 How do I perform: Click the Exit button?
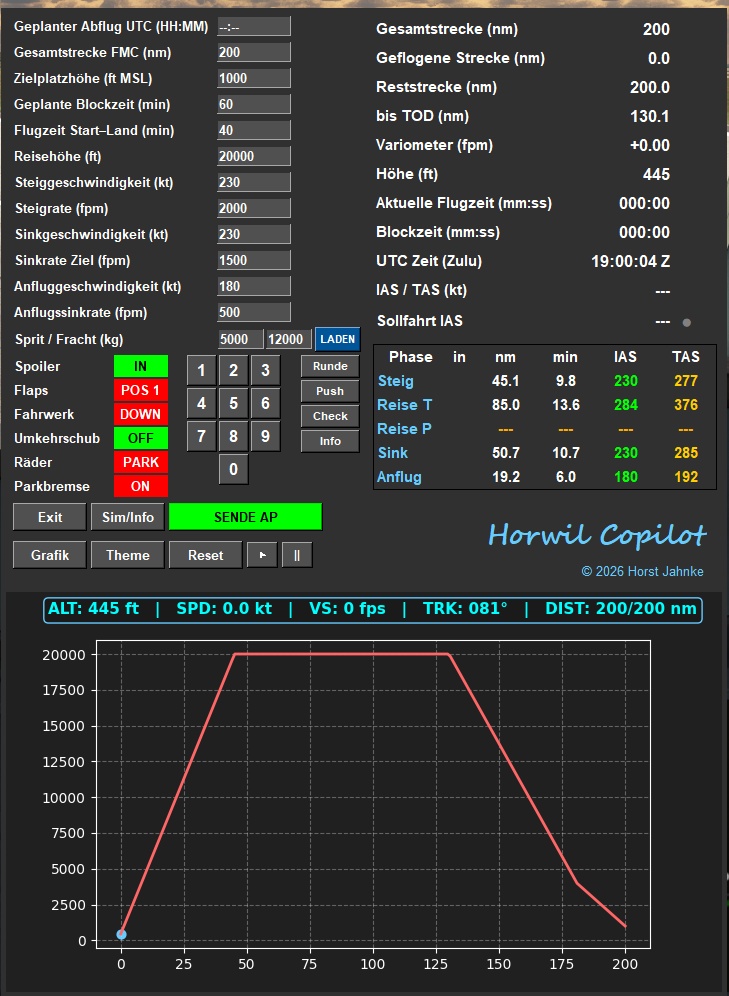(x=50, y=517)
